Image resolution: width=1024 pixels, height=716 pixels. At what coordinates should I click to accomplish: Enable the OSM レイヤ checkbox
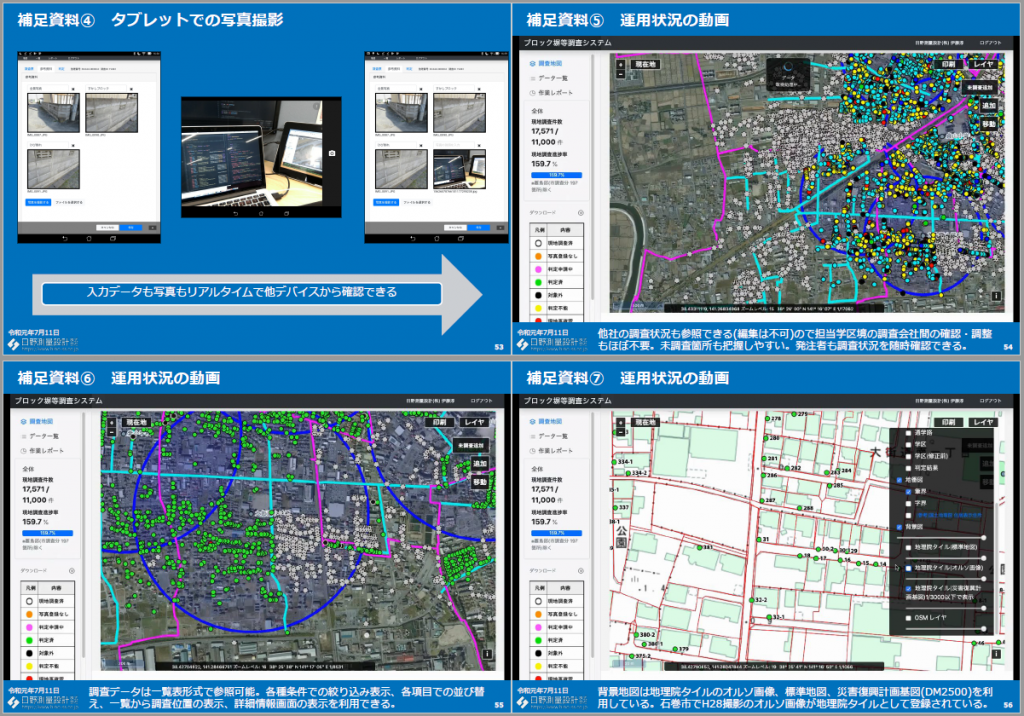pyautogui.click(x=907, y=619)
